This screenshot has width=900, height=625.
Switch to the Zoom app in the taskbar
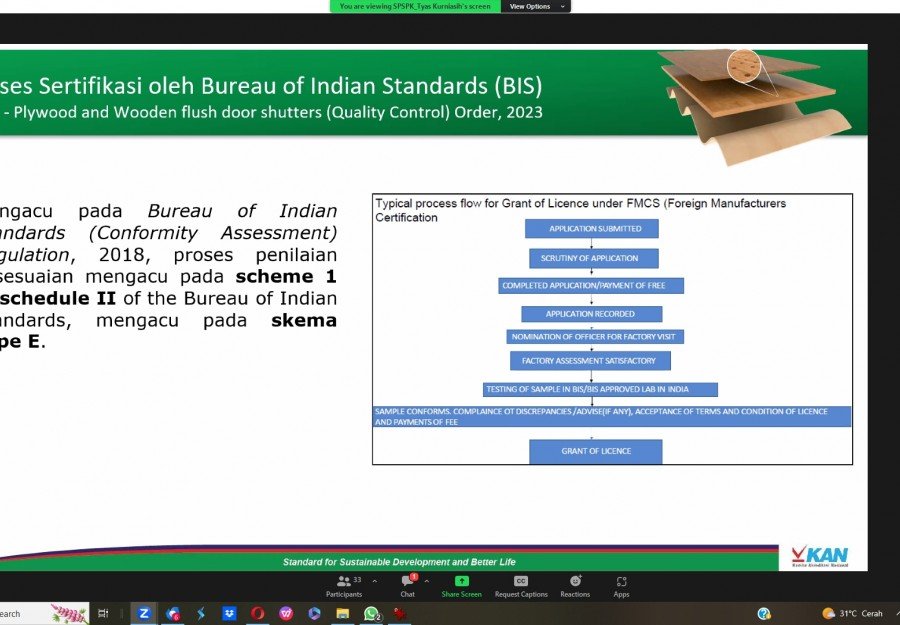pos(144,614)
